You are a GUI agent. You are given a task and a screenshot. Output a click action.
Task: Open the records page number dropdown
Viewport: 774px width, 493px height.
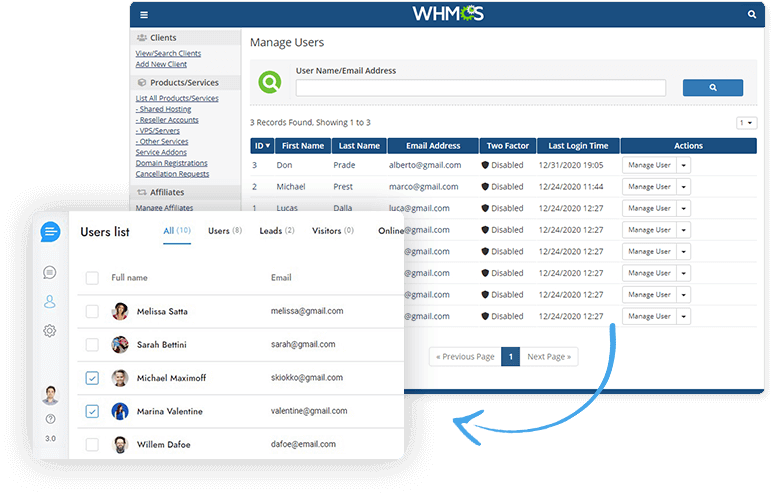pos(746,122)
